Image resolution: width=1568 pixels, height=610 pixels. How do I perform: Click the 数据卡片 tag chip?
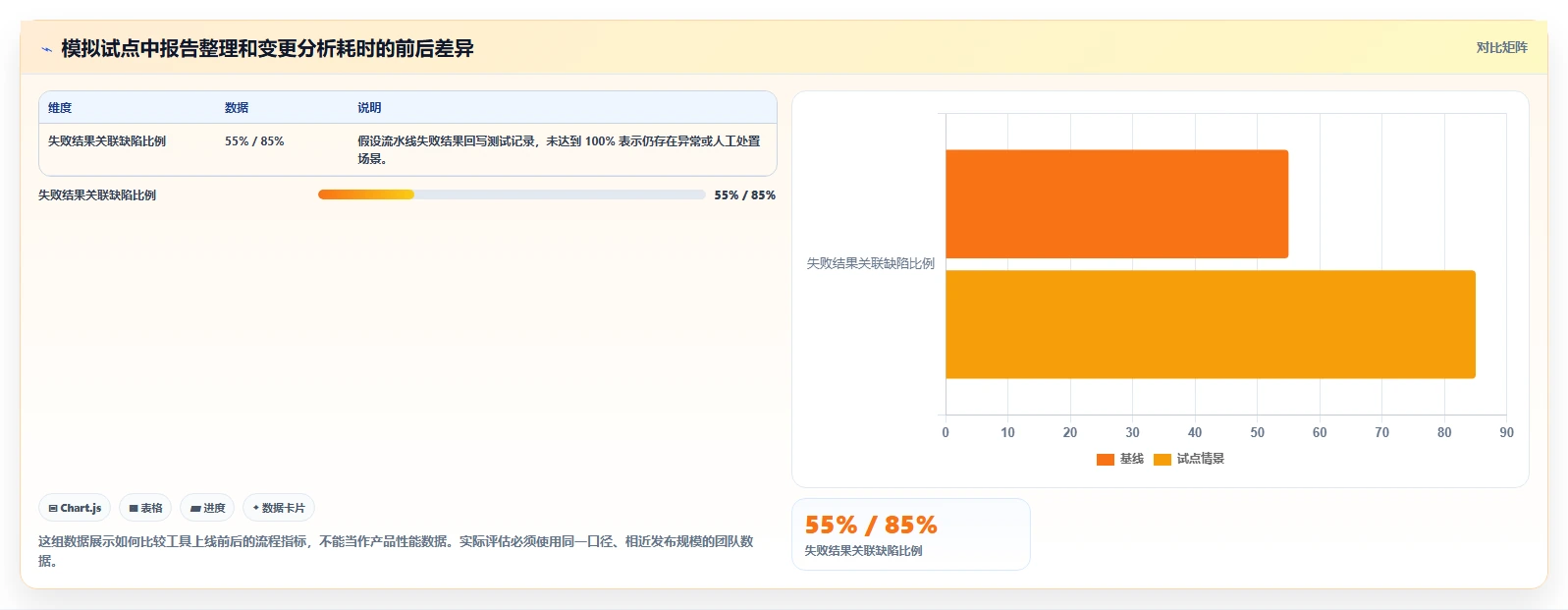(279, 508)
